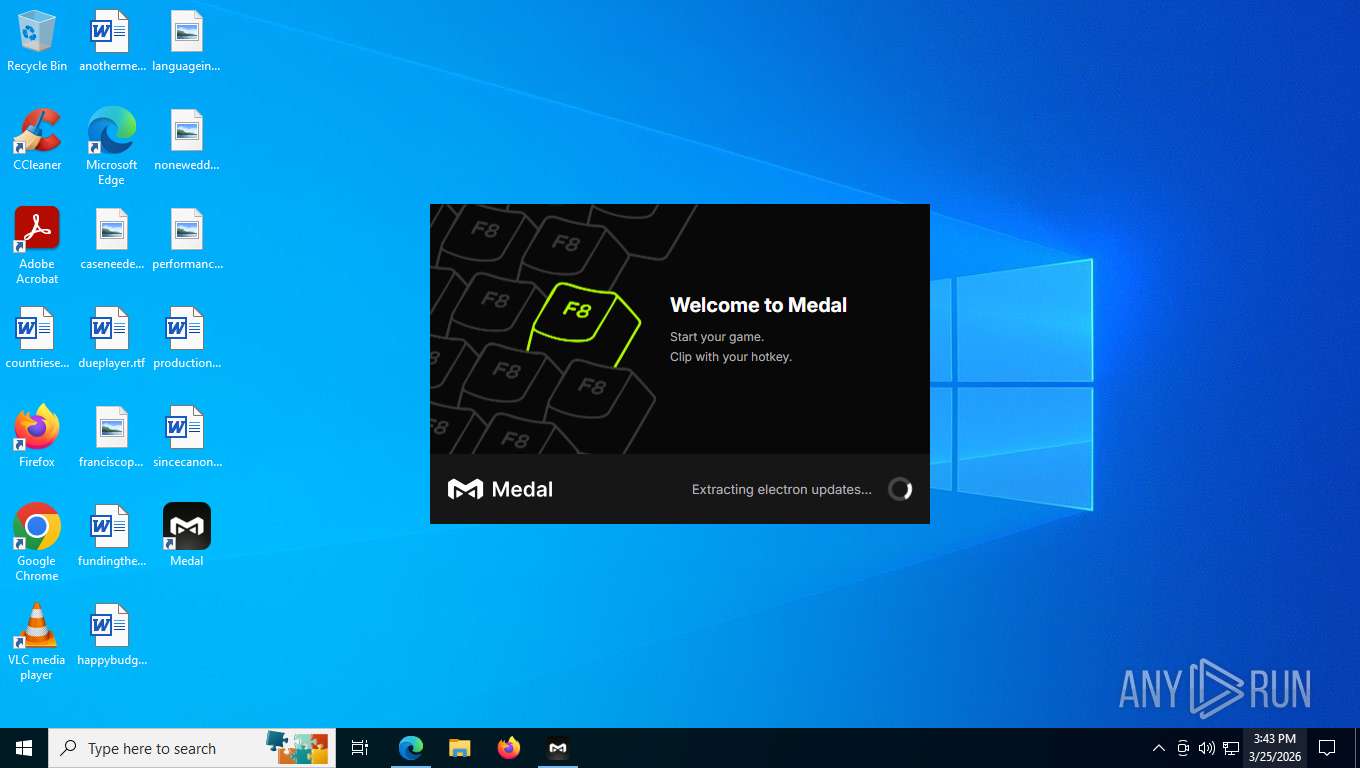Open the happybudg... Word document
This screenshot has height=768, width=1360.
pyautogui.click(x=111, y=635)
